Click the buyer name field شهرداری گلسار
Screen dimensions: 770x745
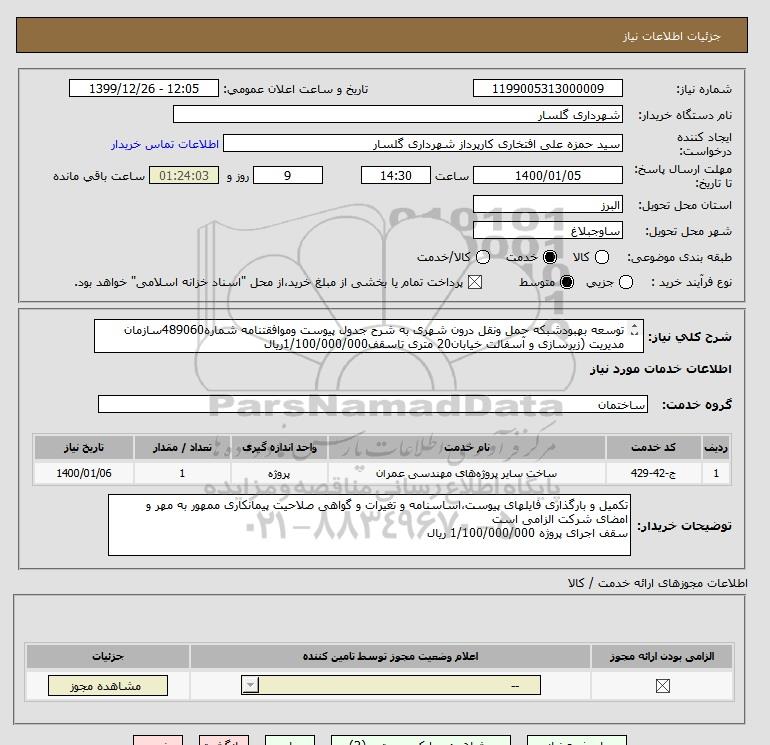[398, 114]
